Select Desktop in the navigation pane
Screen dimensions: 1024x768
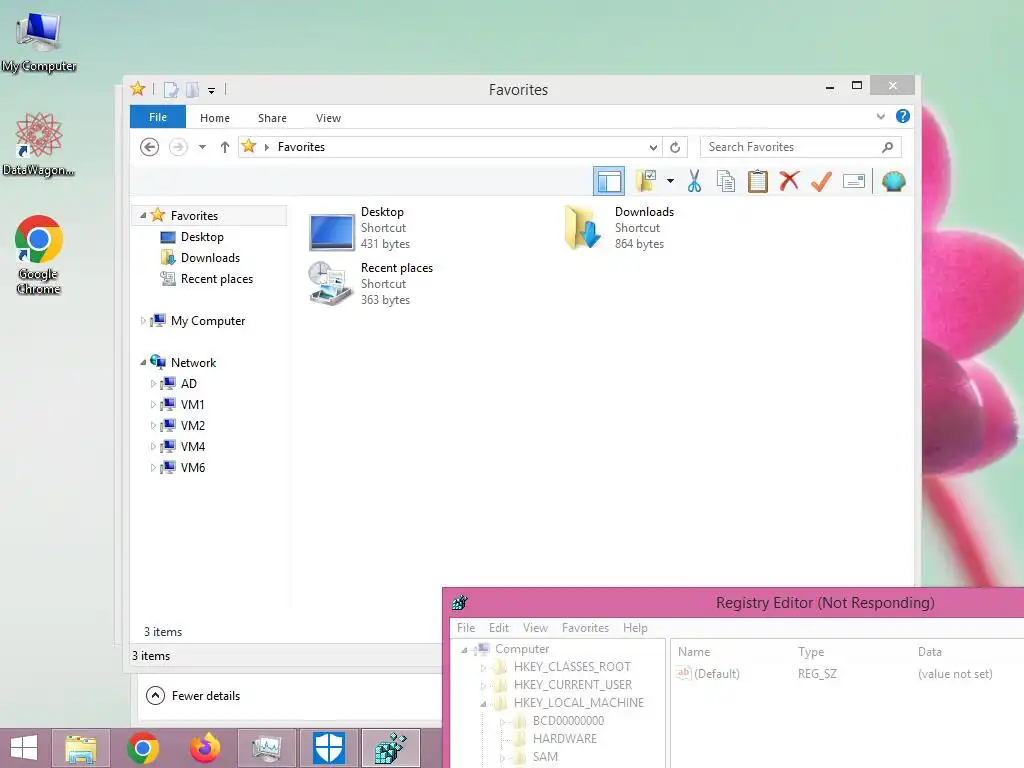(x=202, y=236)
